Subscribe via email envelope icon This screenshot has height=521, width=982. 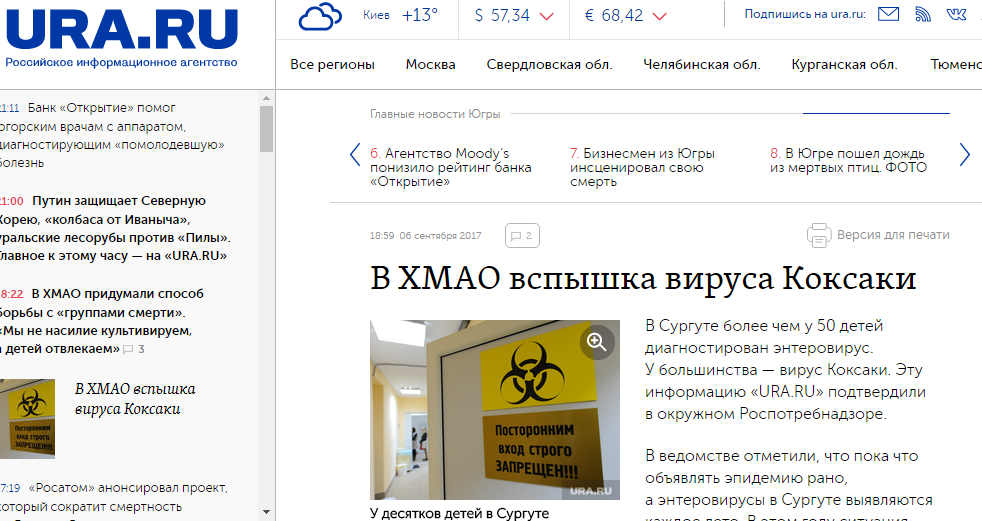888,14
